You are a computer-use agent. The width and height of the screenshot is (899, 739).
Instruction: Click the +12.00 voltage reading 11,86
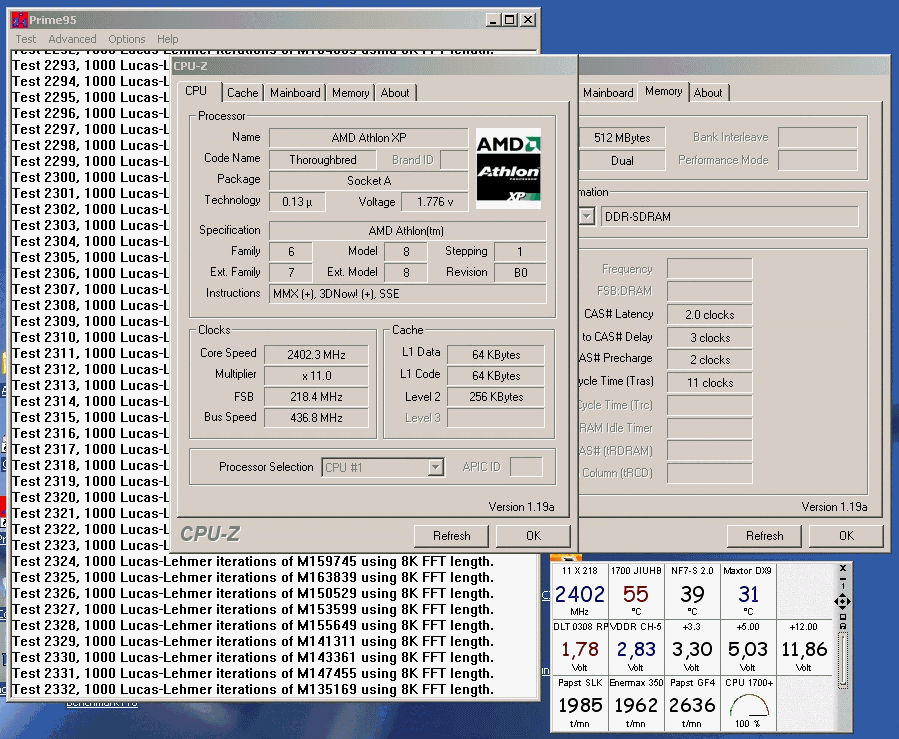point(804,650)
